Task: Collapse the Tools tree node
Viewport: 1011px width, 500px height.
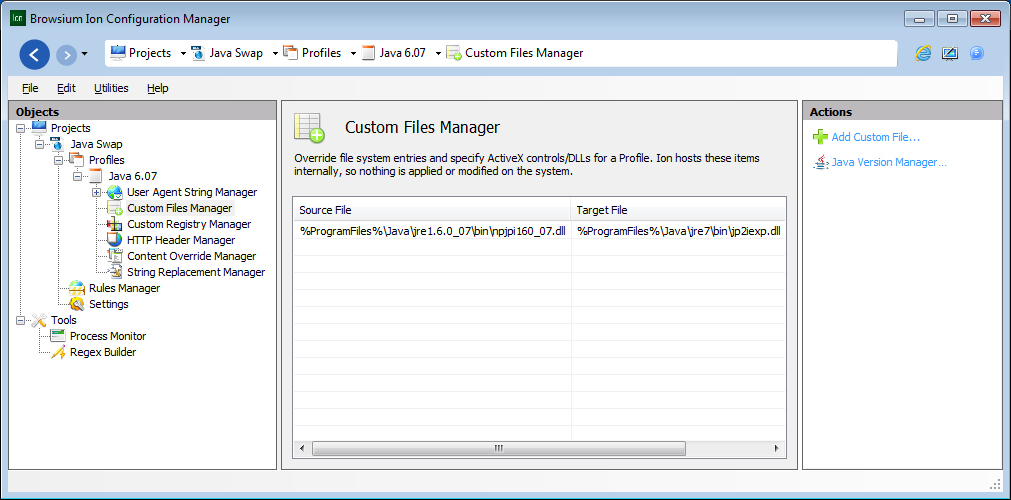Action: (x=21, y=320)
